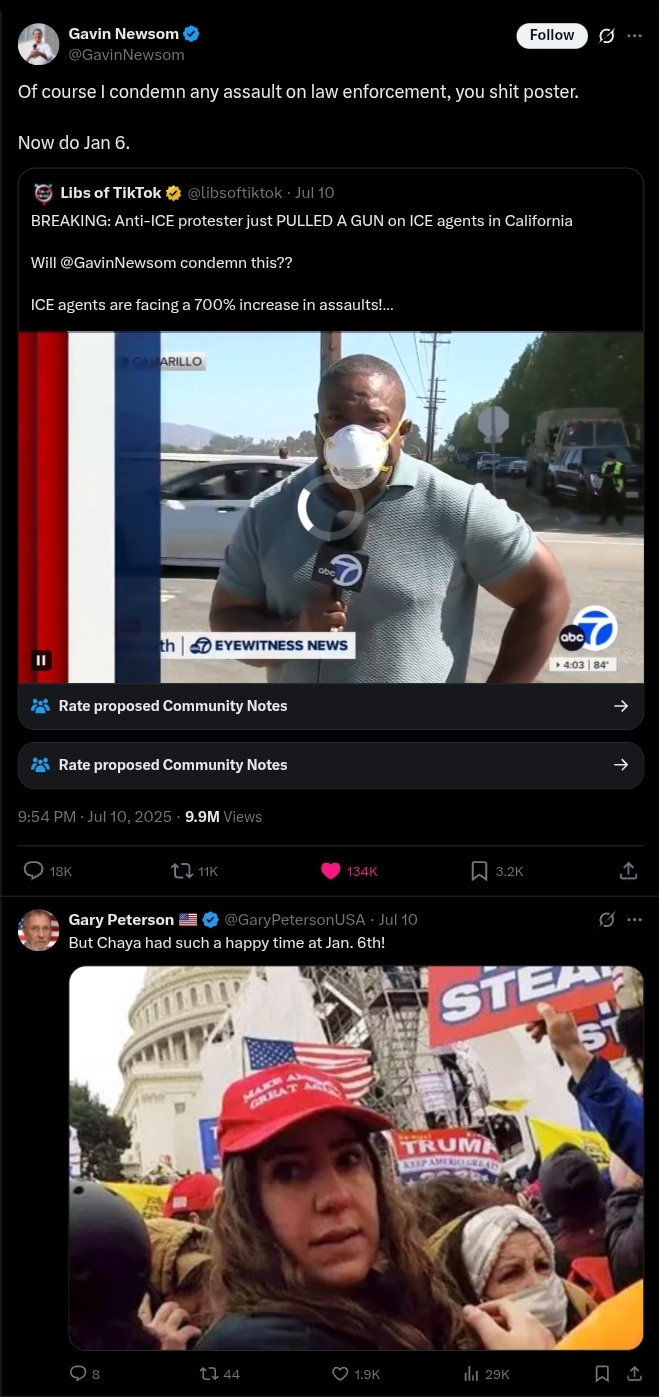The height and width of the screenshot is (1397, 659).
Task: Follow Gavin Newsom
Action: pos(552,35)
